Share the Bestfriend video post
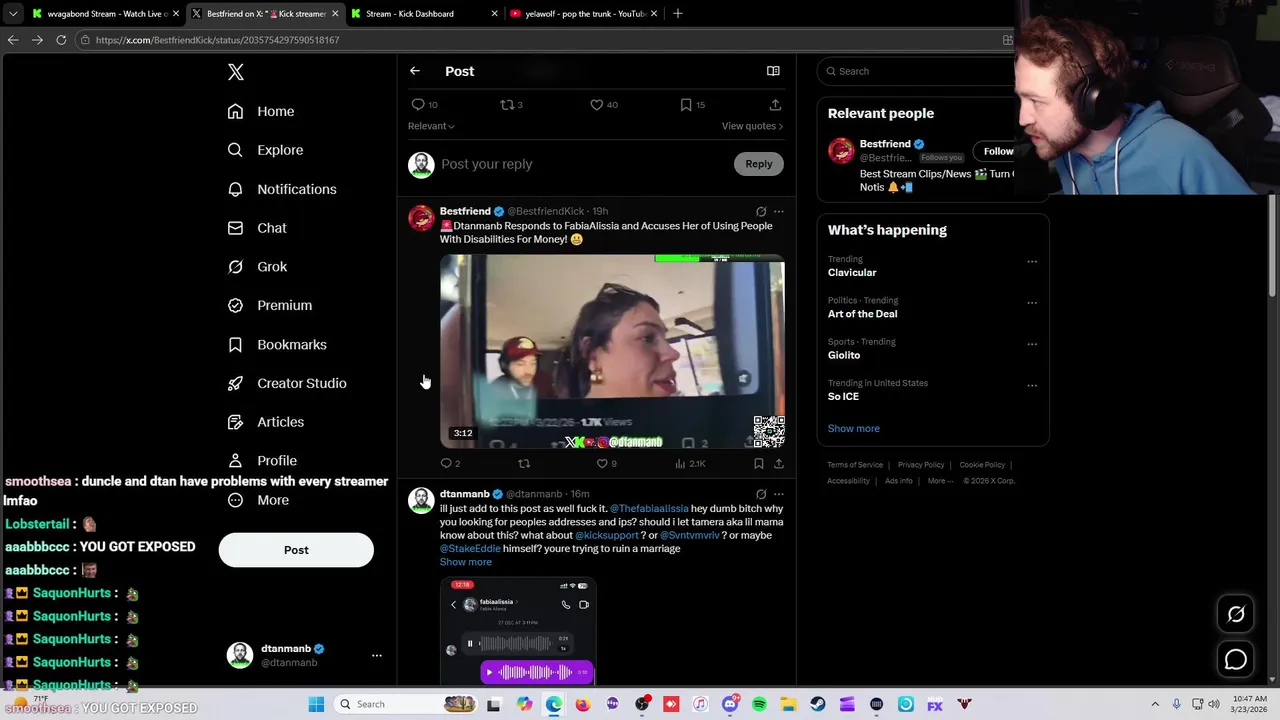Screen dimensions: 1280x720 tap(779, 464)
